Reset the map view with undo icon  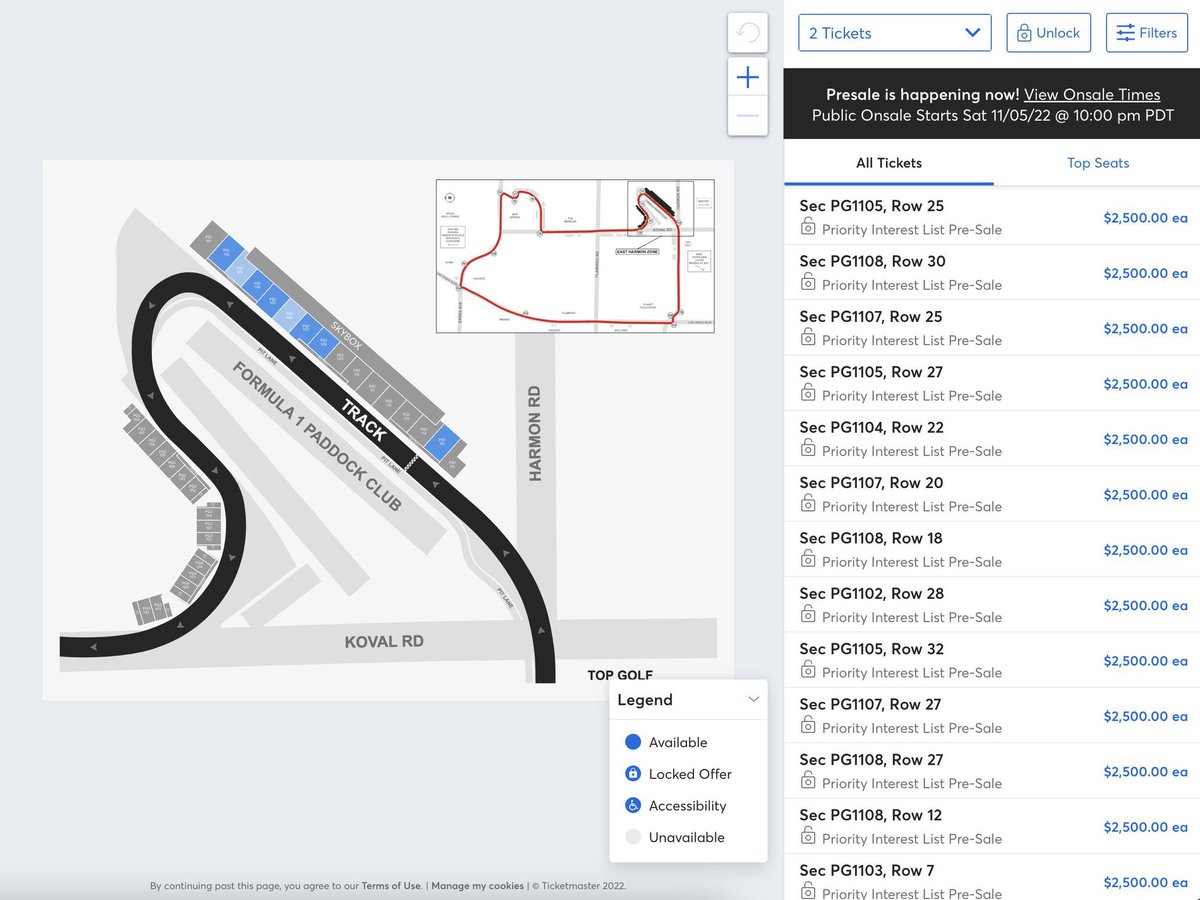[747, 33]
